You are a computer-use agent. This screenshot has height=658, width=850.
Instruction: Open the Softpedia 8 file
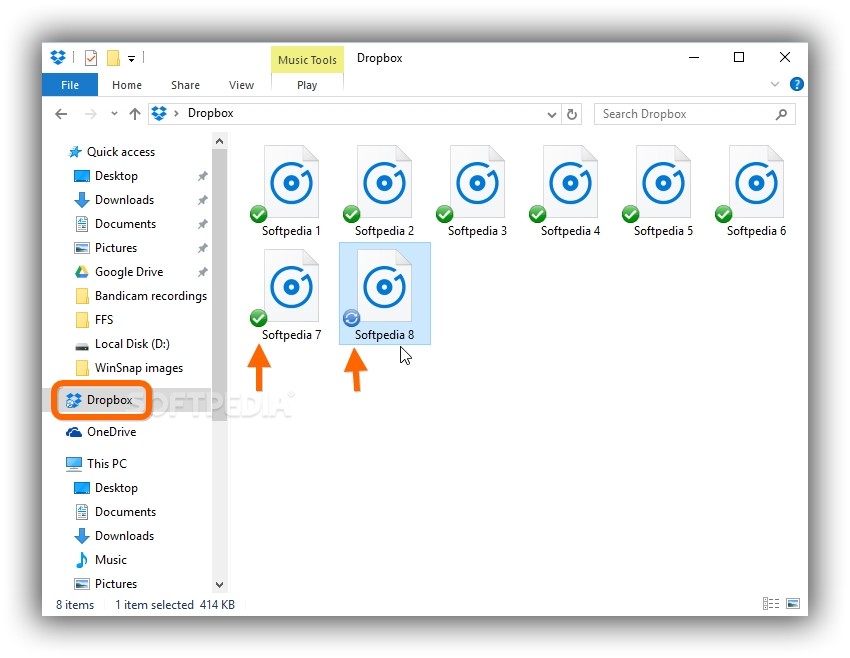pyautogui.click(x=384, y=285)
